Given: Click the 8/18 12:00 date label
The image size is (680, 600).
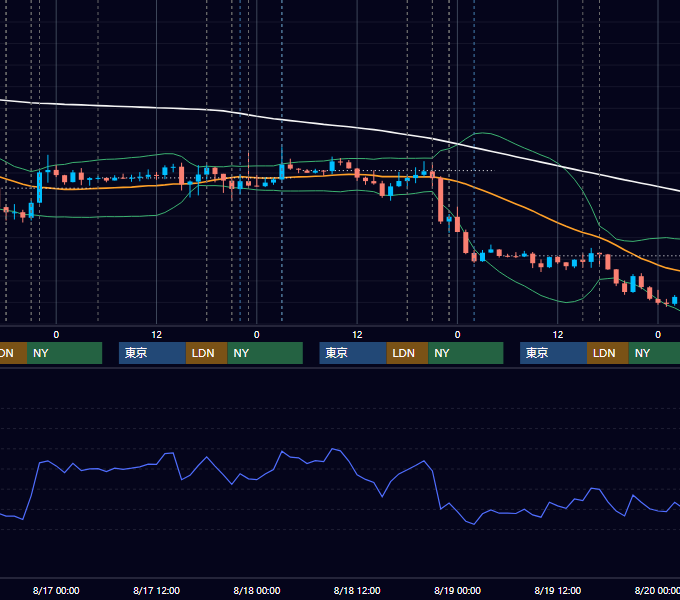Looking at the screenshot, I should (x=357, y=590).
